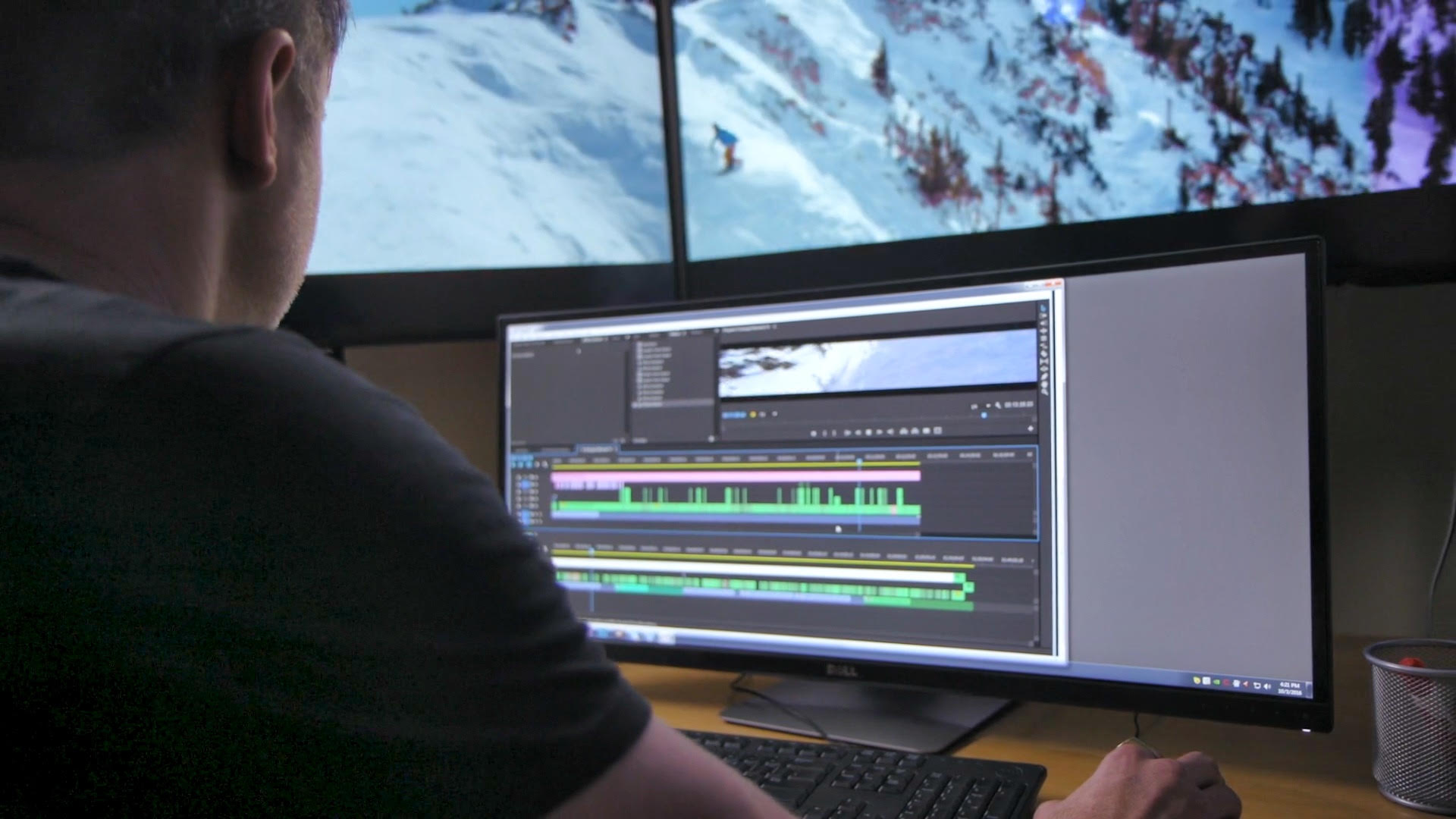Click the Show Desktop button at taskbar end
The image size is (1456, 819).
coord(1309,689)
